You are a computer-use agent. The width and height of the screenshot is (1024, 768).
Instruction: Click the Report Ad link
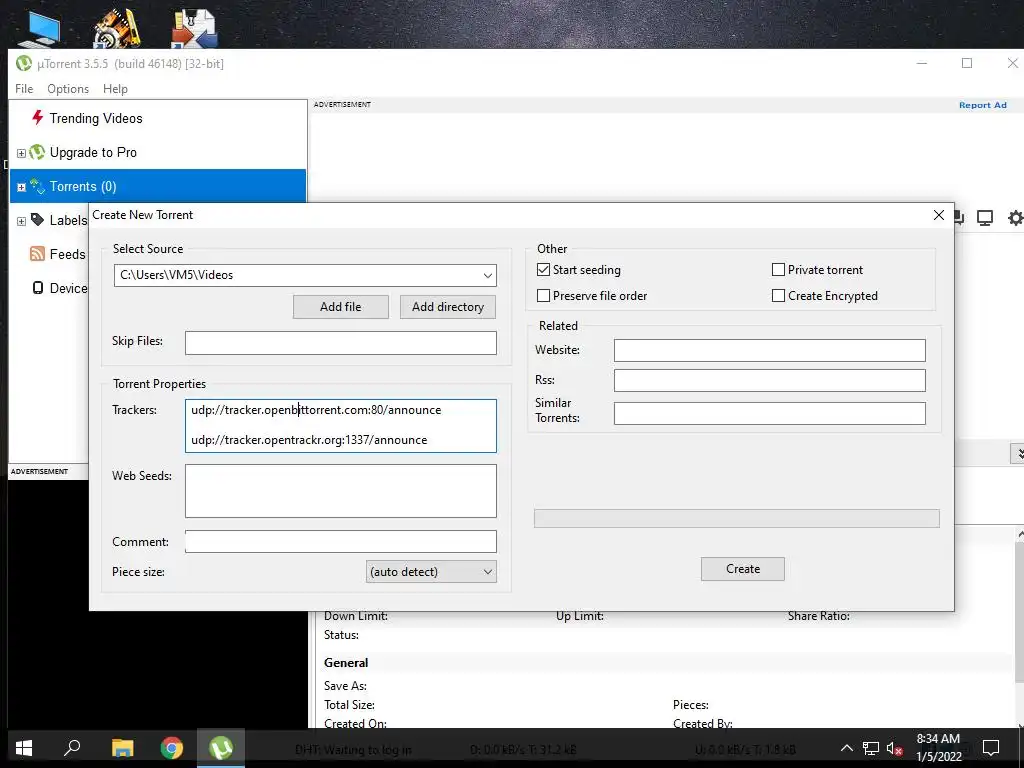983,105
